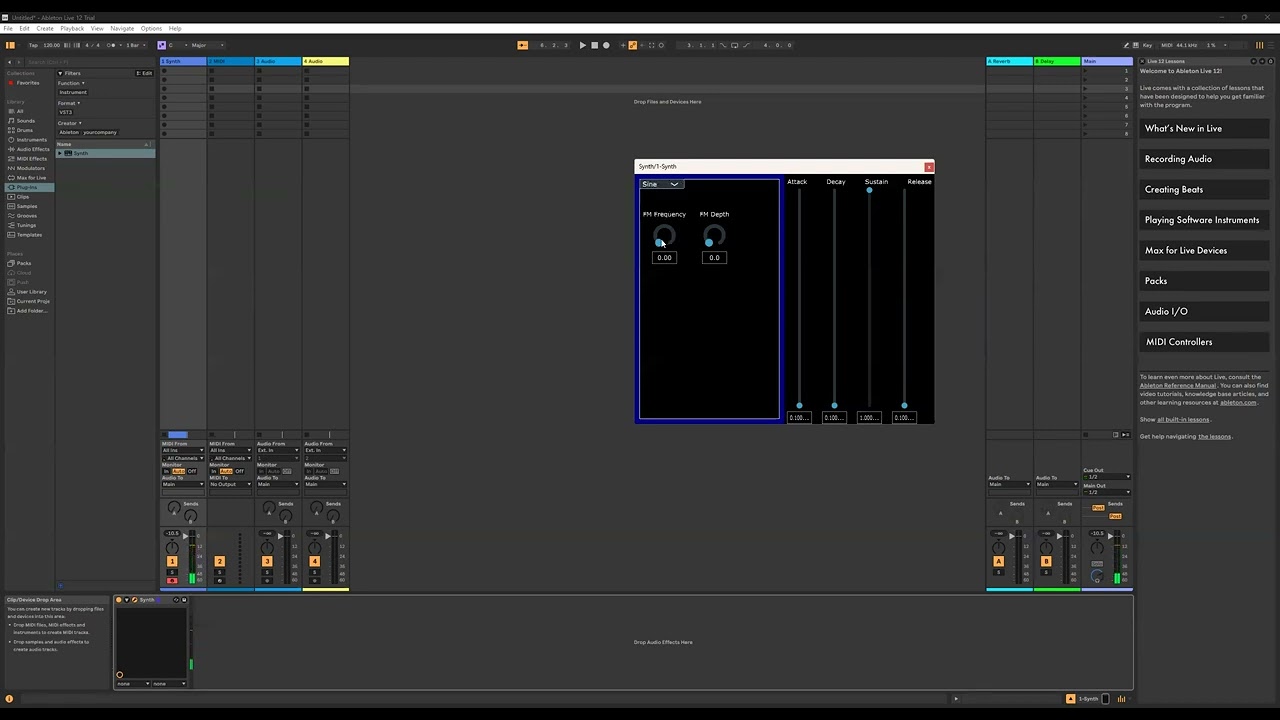Select MIDI Effects in the browser library
This screenshot has height=720, width=1280.
31,159
